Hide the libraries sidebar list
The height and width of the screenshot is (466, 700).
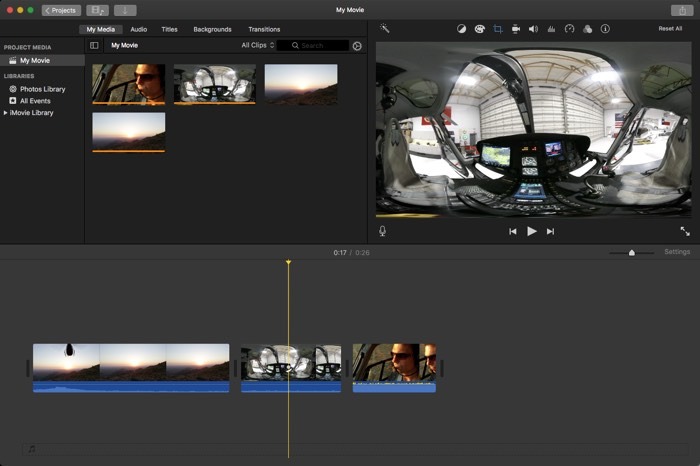94,46
